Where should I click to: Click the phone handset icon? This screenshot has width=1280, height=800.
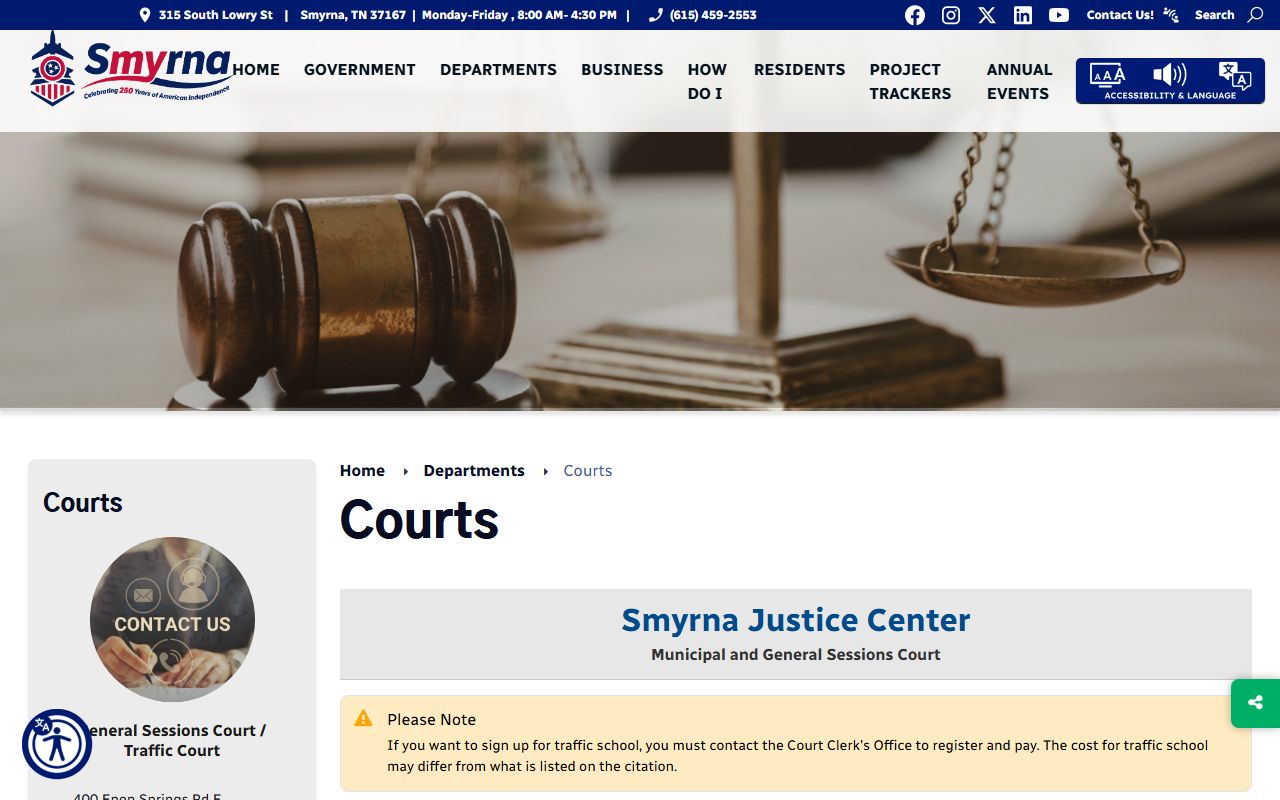tap(656, 15)
